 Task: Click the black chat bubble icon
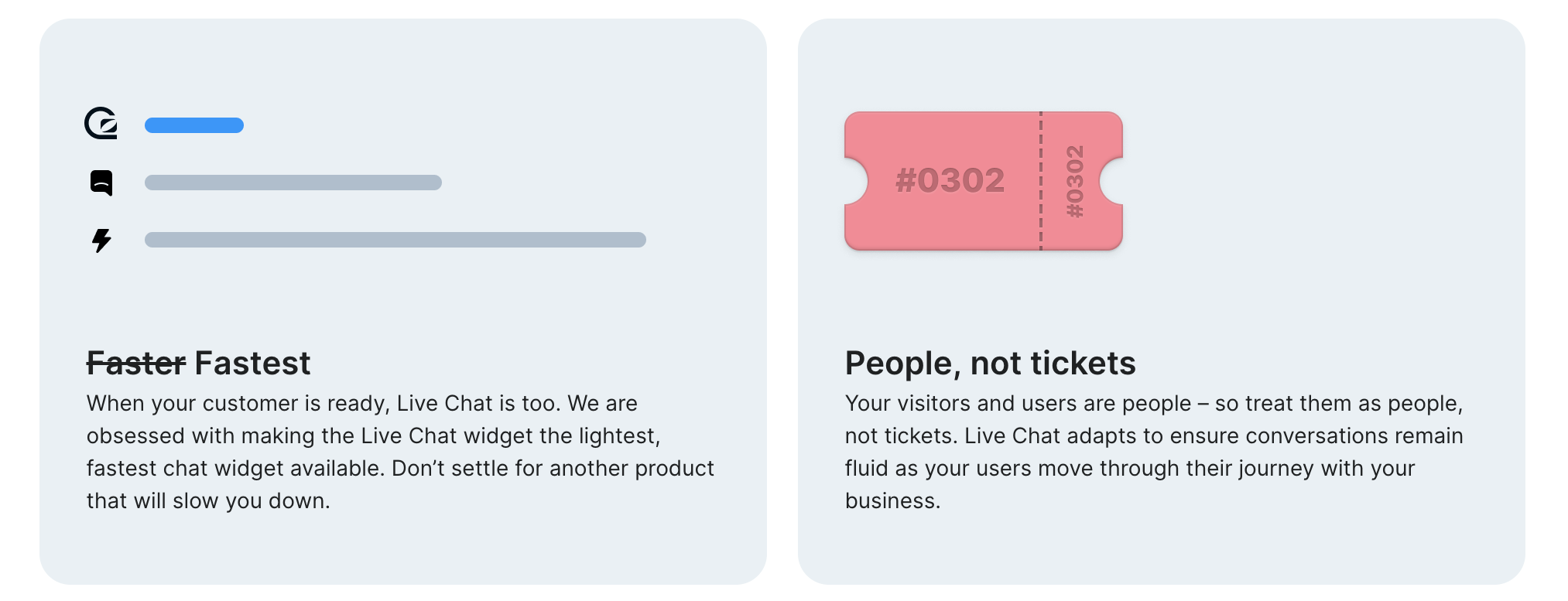(x=101, y=183)
